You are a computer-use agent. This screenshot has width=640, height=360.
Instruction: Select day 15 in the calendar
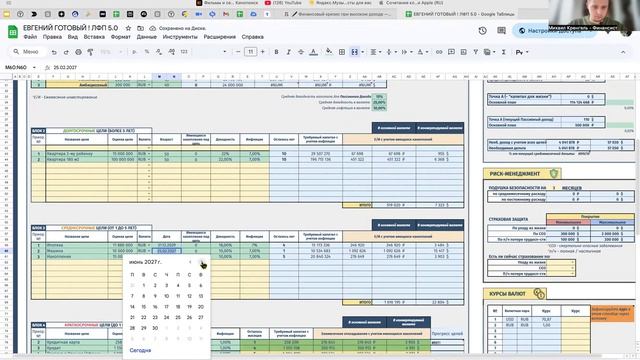[x=144, y=307]
